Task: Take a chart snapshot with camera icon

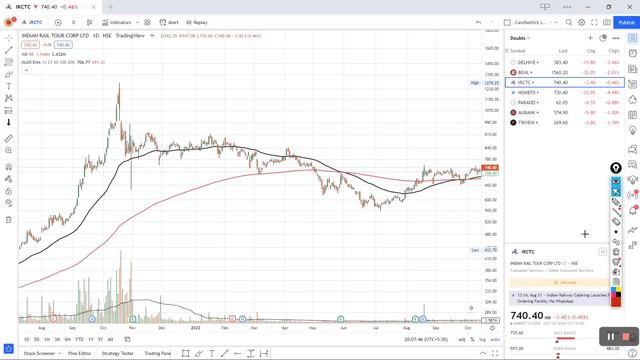Action: click(607, 22)
